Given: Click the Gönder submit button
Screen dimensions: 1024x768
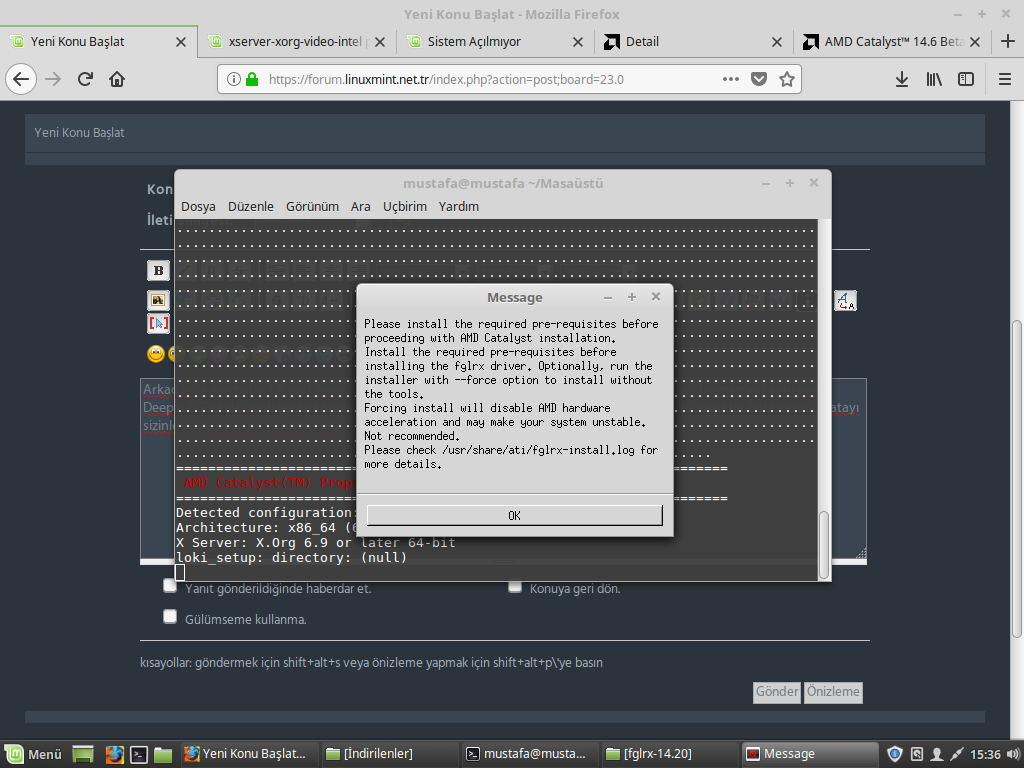Looking at the screenshot, I should tap(776, 692).
